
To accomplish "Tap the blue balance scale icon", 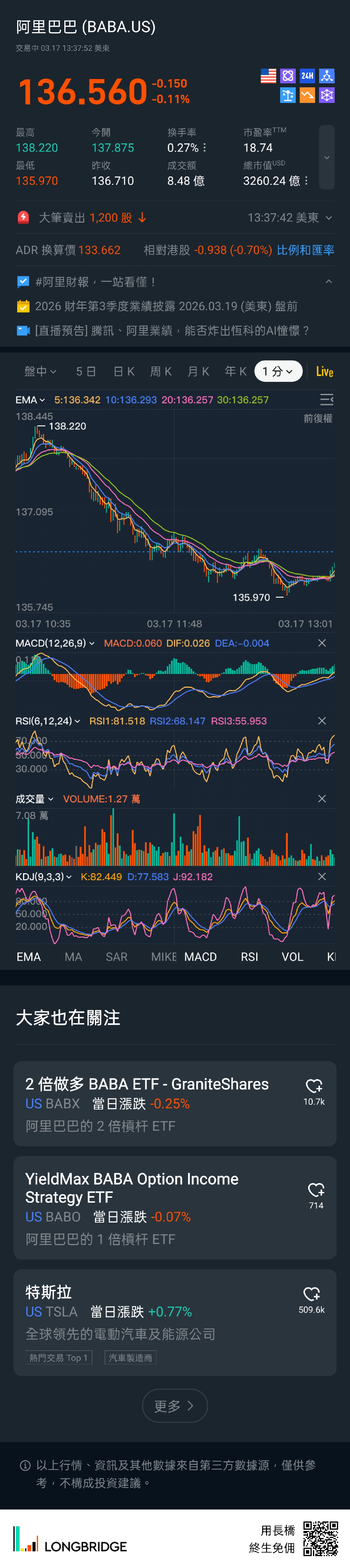I will pyautogui.click(x=288, y=95).
